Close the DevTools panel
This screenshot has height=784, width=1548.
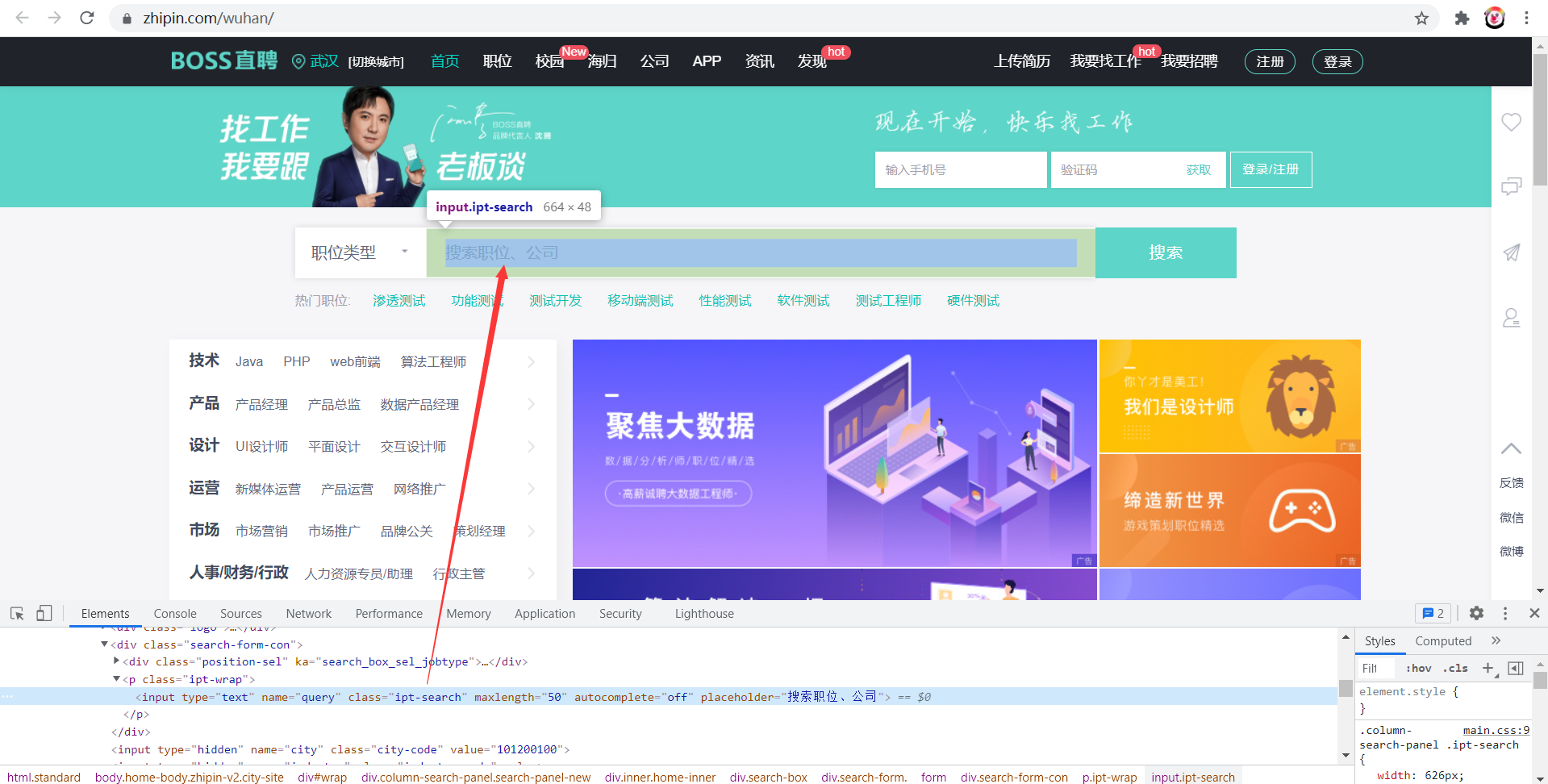(1534, 613)
